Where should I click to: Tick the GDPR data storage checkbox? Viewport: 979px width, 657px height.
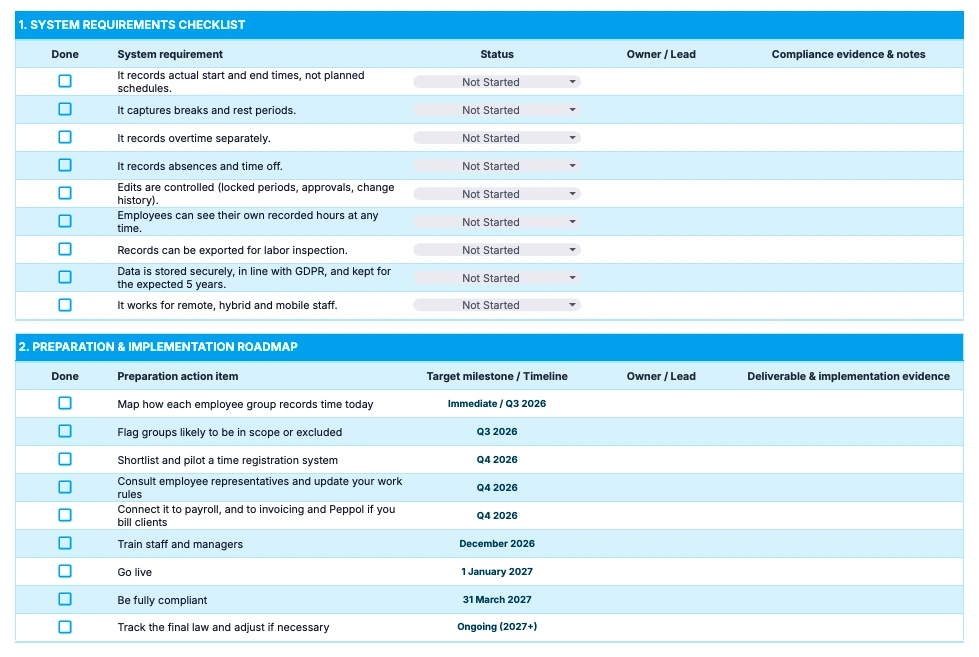65,277
